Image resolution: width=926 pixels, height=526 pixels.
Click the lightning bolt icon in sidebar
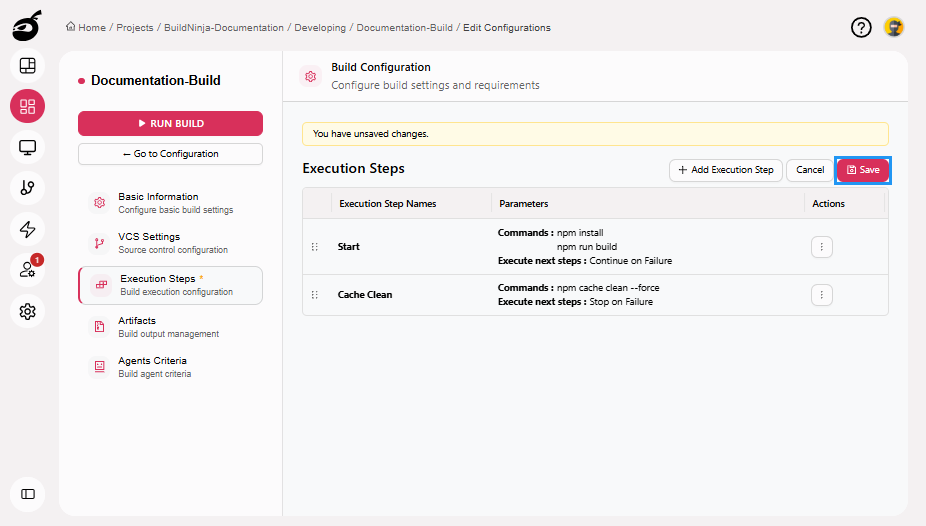click(28, 229)
